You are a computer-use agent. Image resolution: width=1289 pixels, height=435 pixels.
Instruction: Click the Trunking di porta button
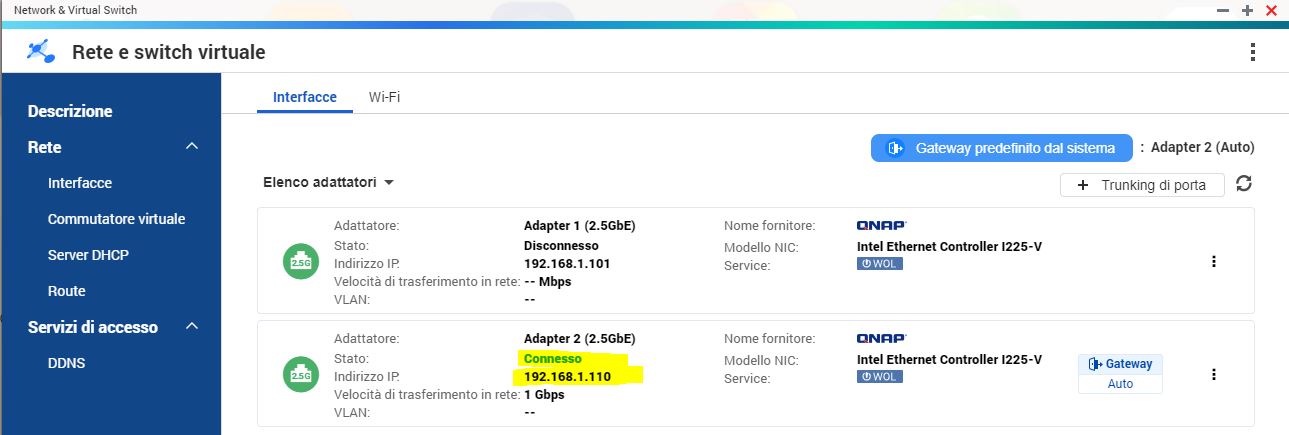click(x=1142, y=185)
